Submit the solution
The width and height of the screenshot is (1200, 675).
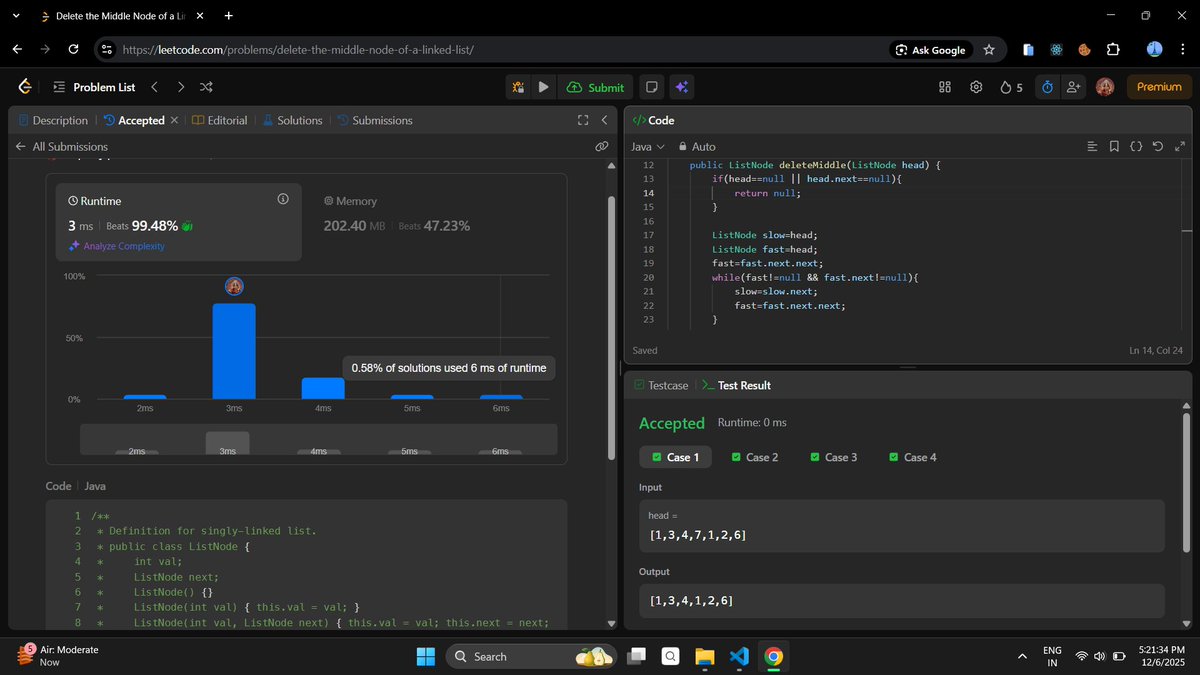tap(595, 87)
